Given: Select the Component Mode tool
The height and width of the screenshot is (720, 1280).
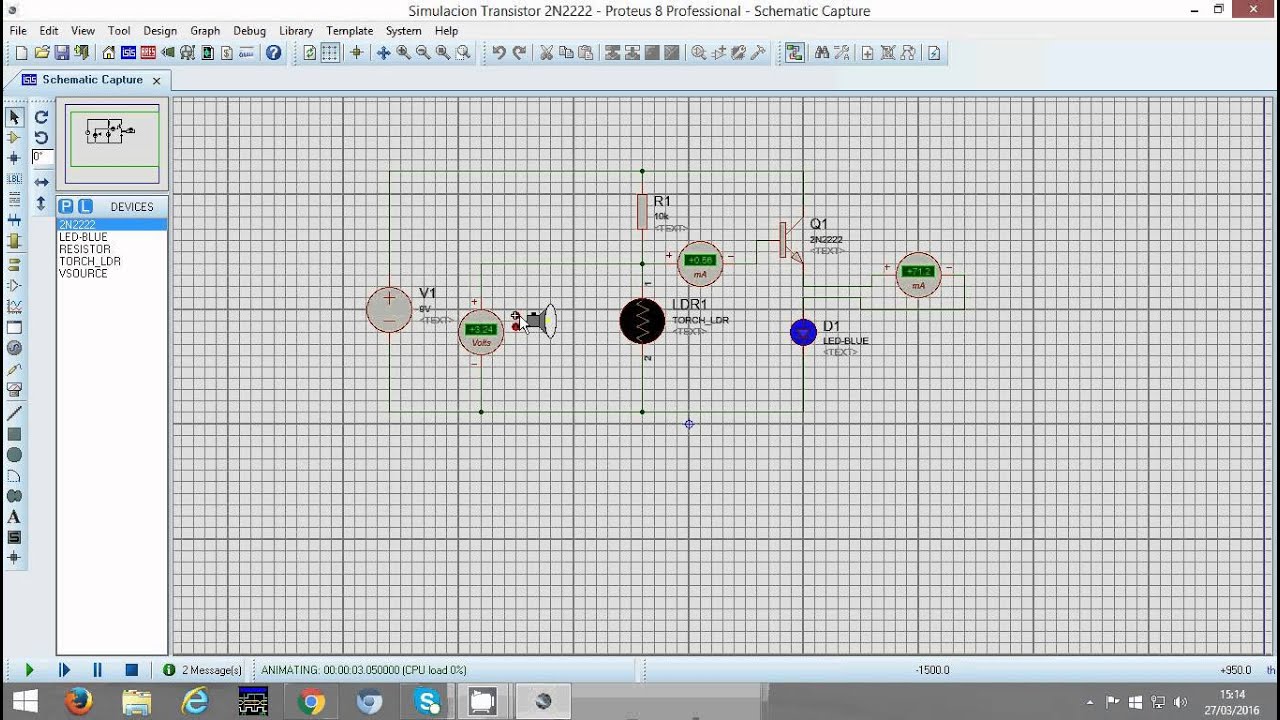Looking at the screenshot, I should click(14, 138).
